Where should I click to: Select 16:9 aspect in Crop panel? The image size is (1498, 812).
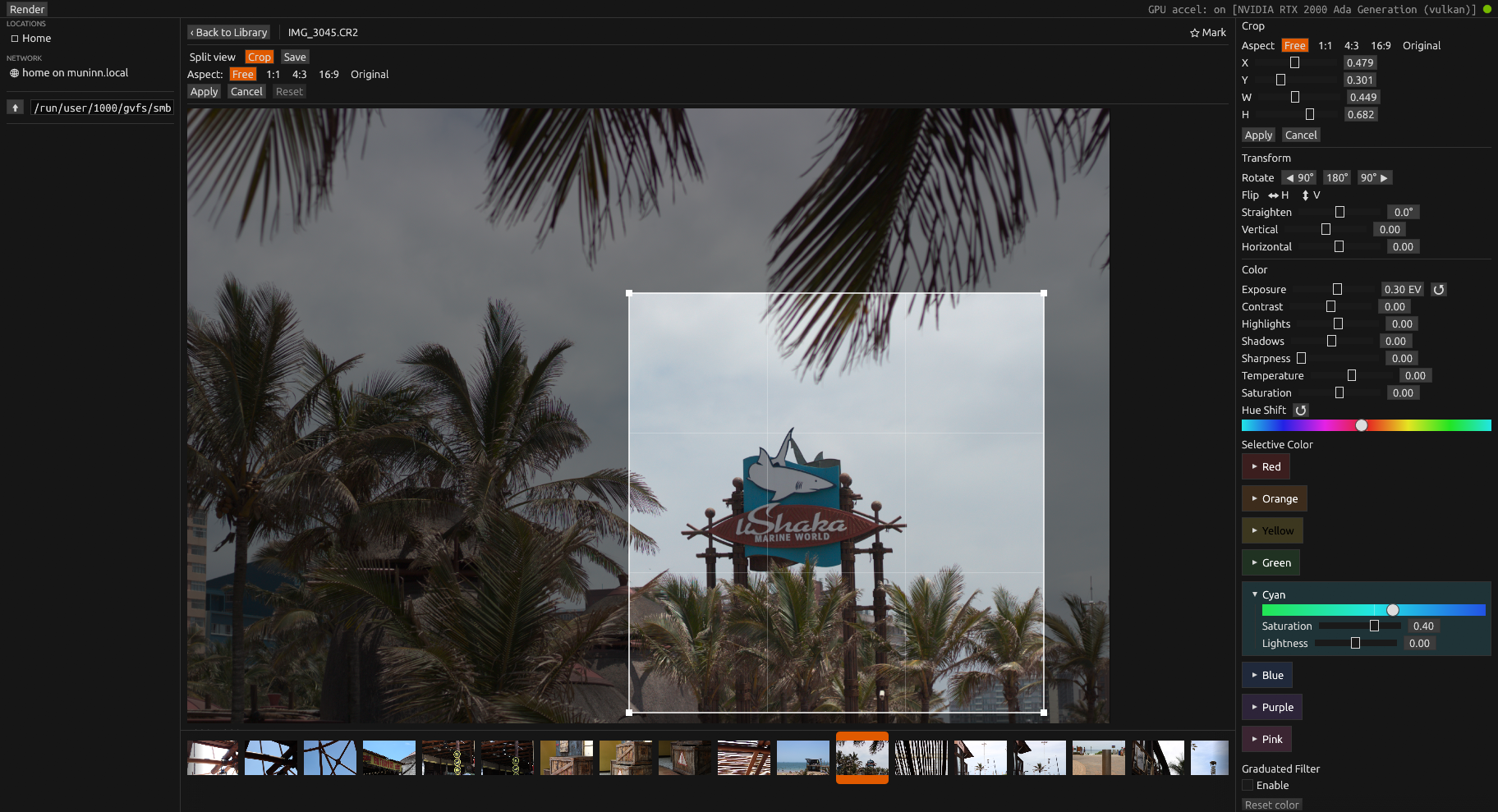tap(1381, 46)
